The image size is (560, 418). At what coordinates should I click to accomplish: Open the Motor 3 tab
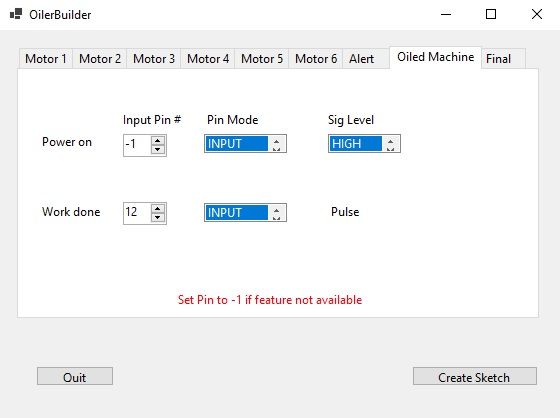click(x=154, y=59)
